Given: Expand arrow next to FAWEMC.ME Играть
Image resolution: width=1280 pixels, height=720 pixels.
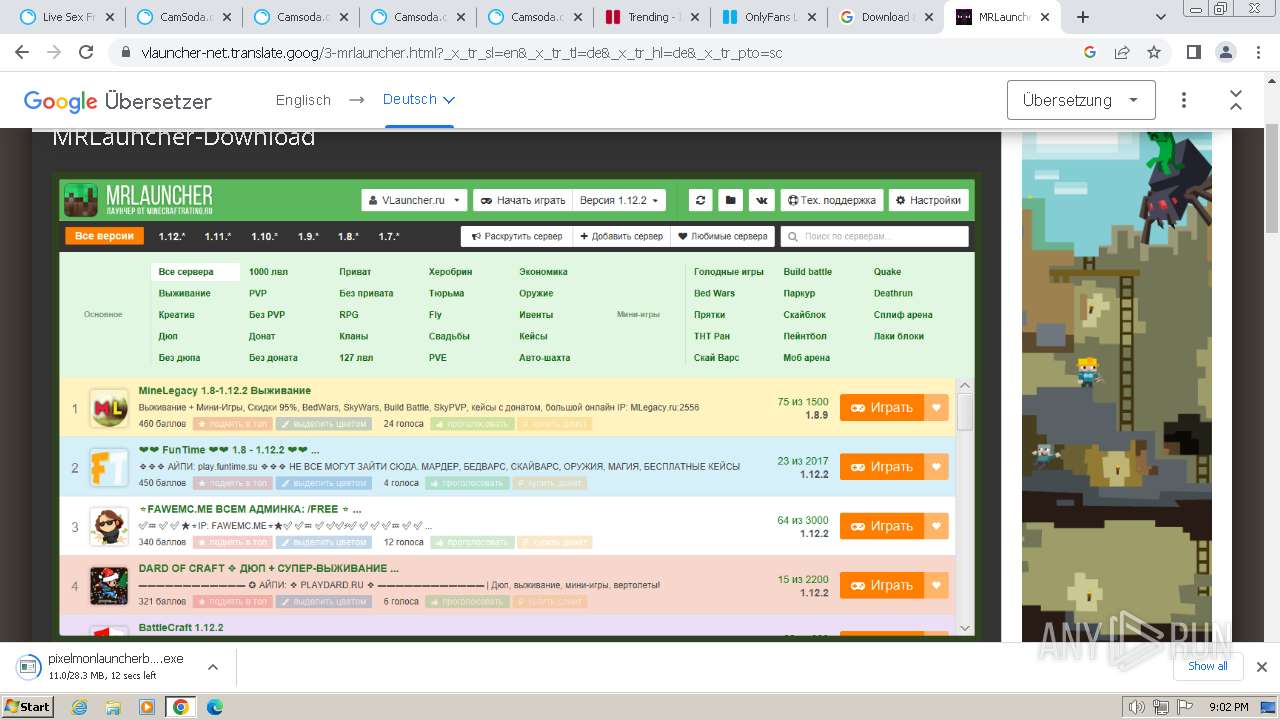Looking at the screenshot, I should tap(936, 526).
